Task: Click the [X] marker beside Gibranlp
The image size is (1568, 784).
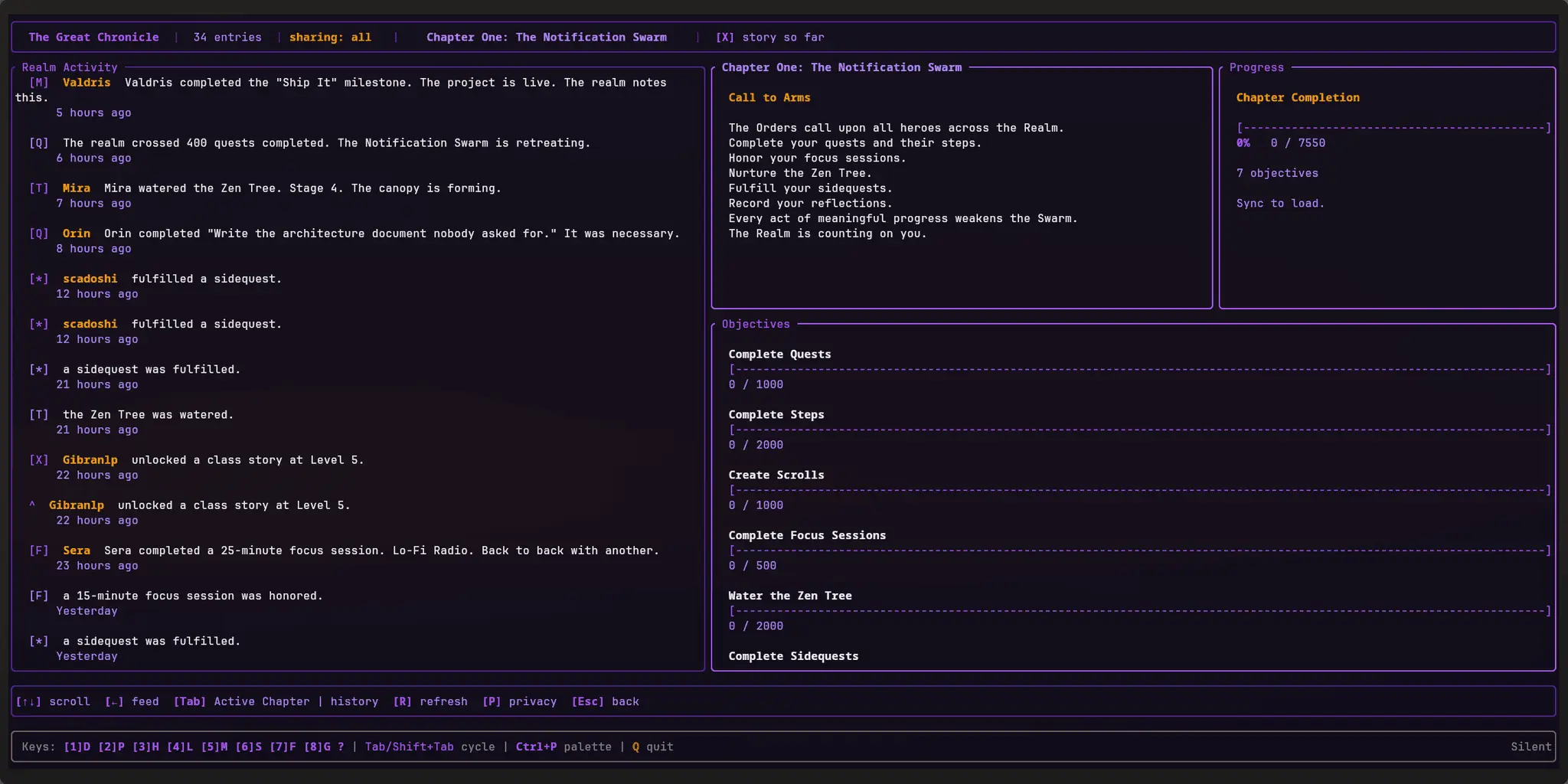Action: tap(39, 460)
